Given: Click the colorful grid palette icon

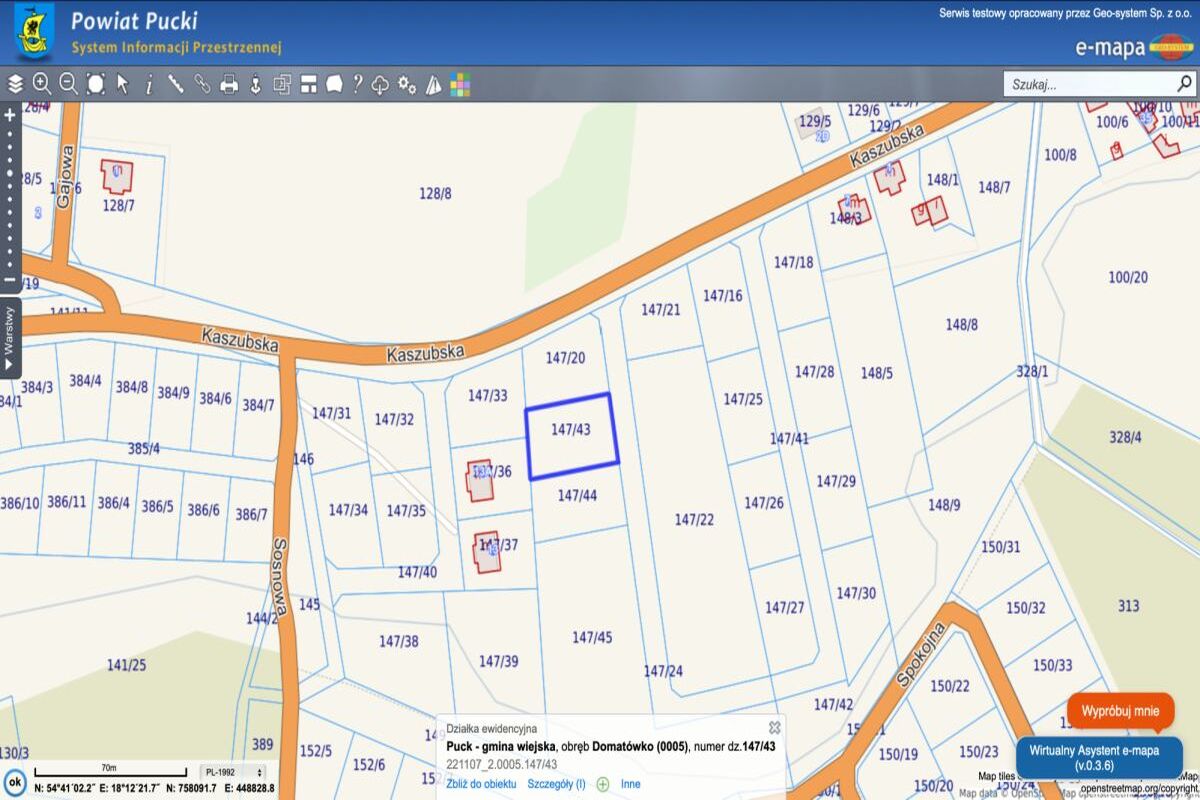Looking at the screenshot, I should pos(460,84).
